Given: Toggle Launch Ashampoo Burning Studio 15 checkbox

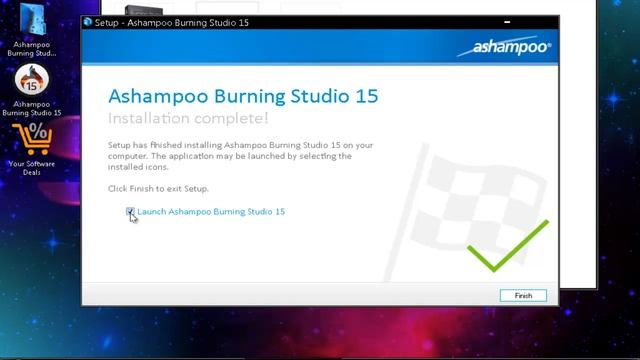Looking at the screenshot, I should [x=130, y=211].
